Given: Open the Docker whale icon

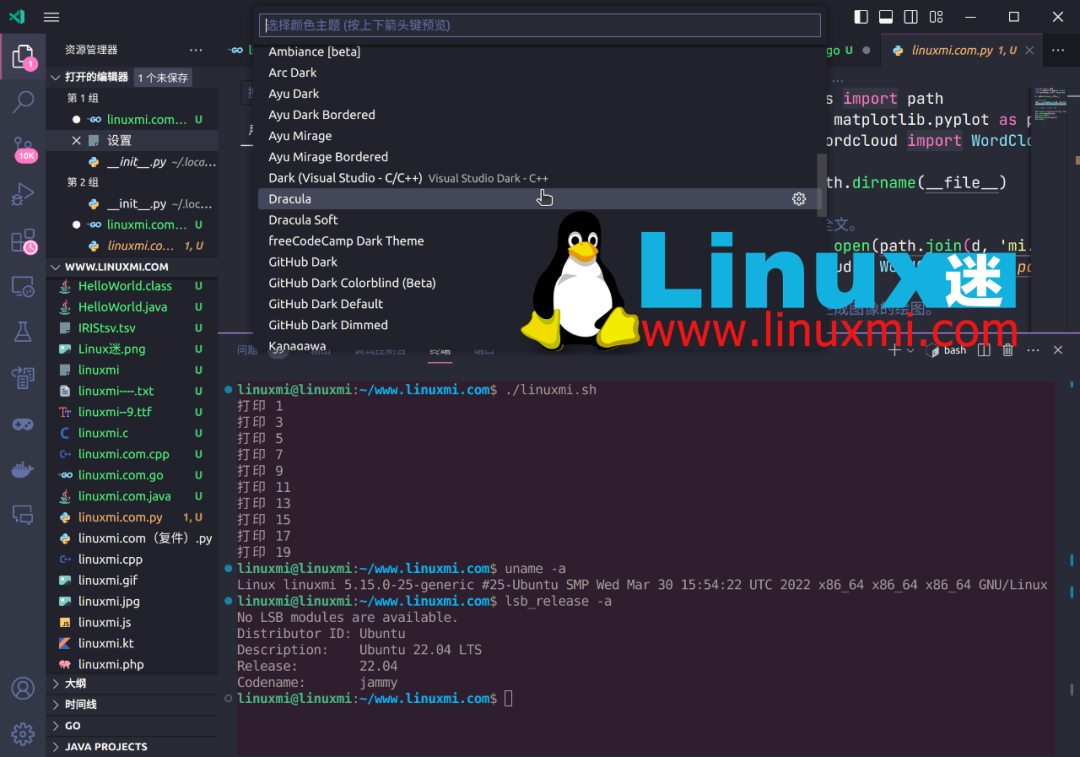Looking at the screenshot, I should [23, 470].
